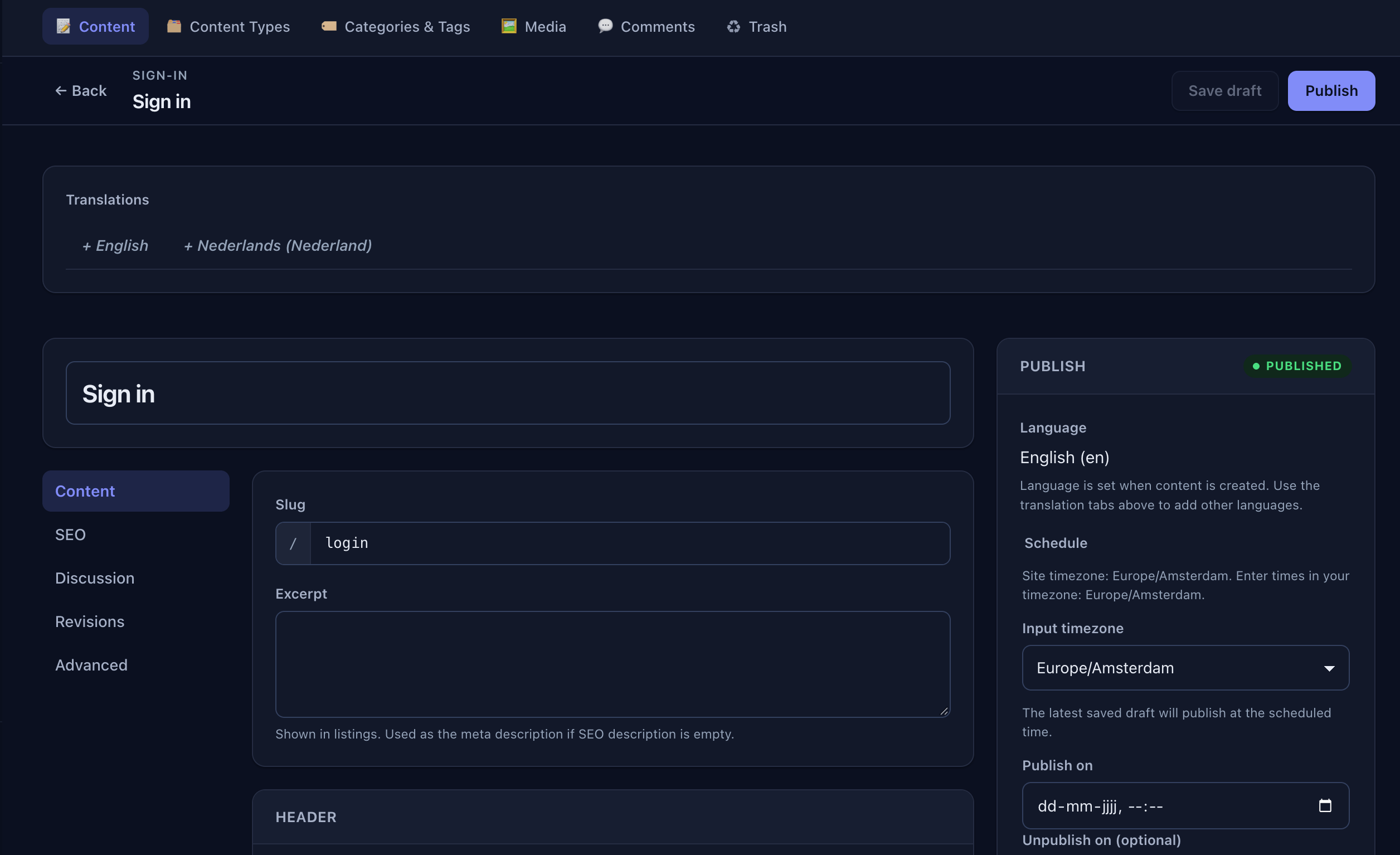Click the HEADER section heading
1400x855 pixels.
305,817
